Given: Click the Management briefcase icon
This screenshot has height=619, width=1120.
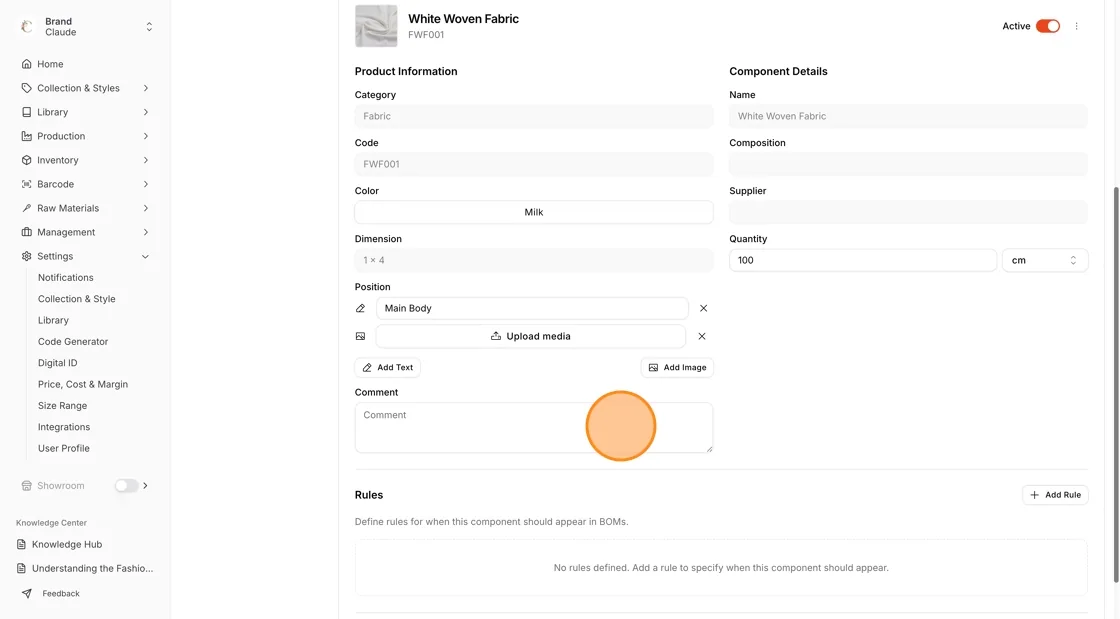Looking at the screenshot, I should tap(26, 232).
